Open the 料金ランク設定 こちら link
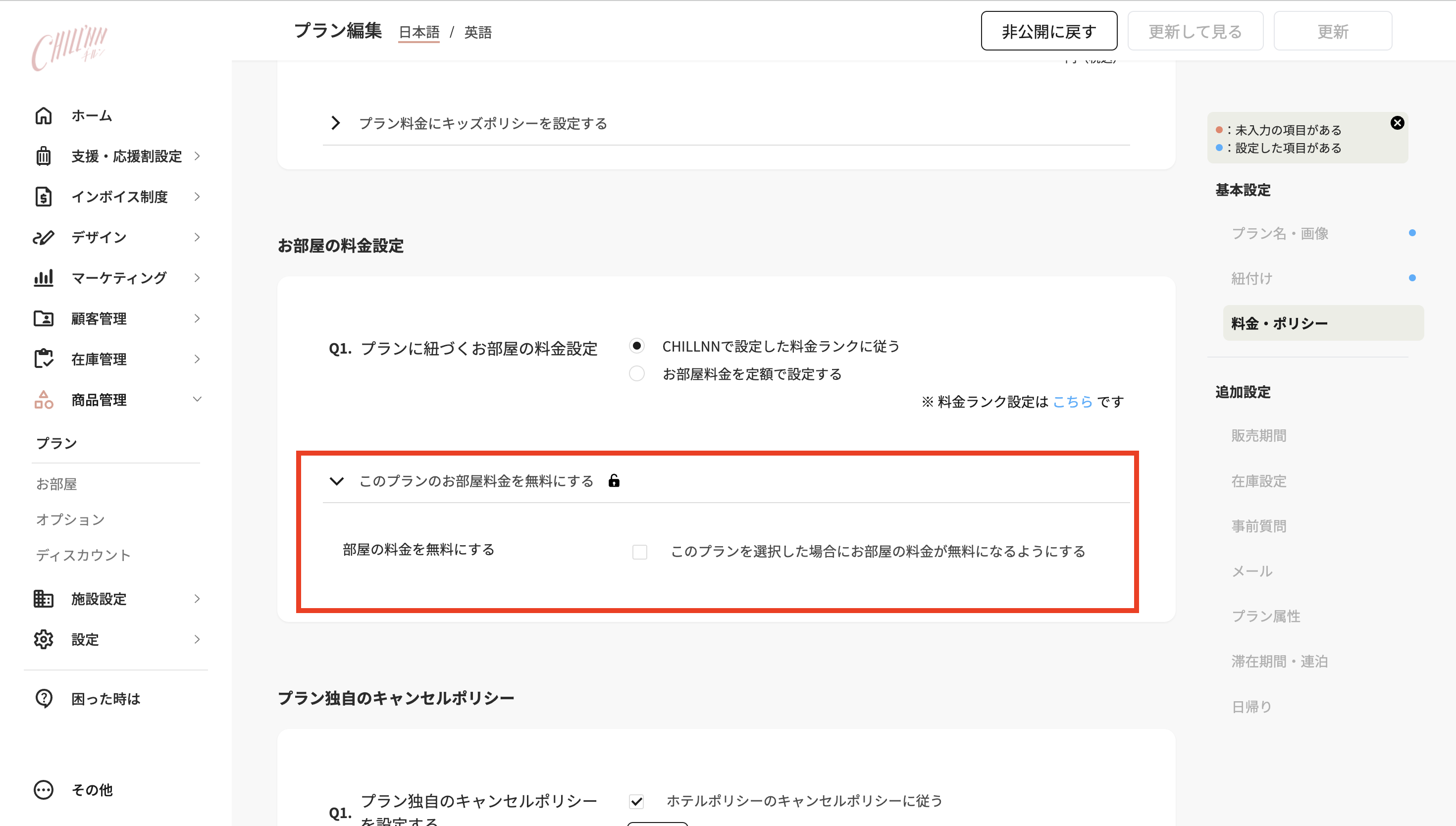This screenshot has height=826, width=1456. tap(1072, 401)
